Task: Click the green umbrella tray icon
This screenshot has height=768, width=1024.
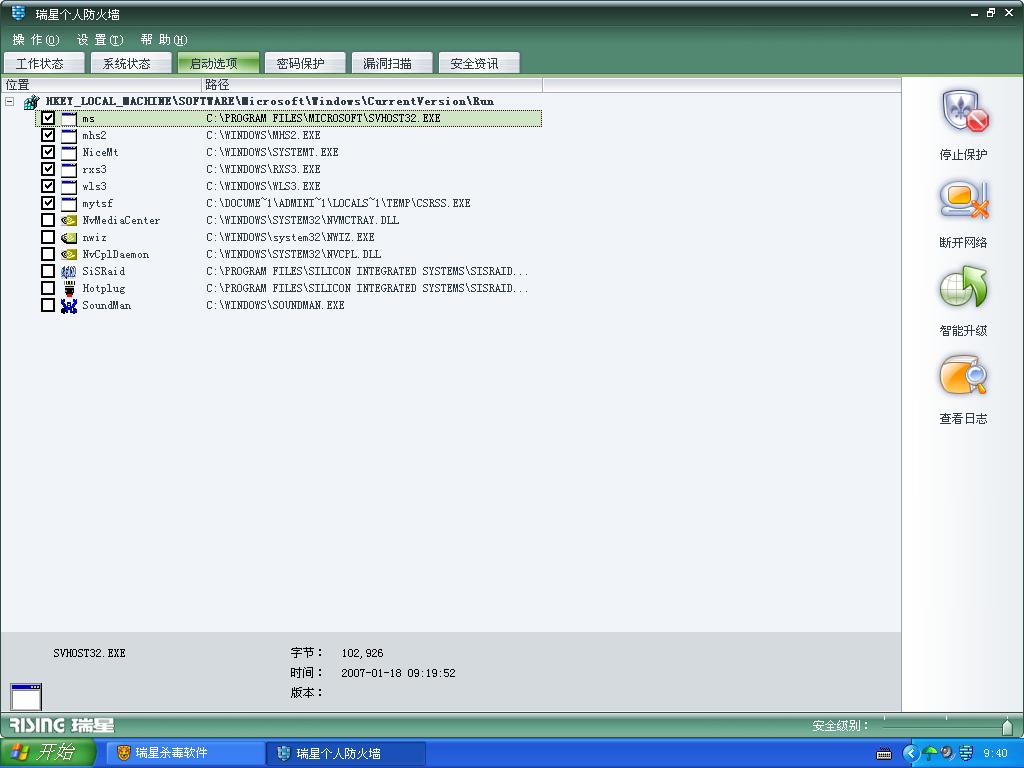Action: pyautogui.click(x=930, y=754)
